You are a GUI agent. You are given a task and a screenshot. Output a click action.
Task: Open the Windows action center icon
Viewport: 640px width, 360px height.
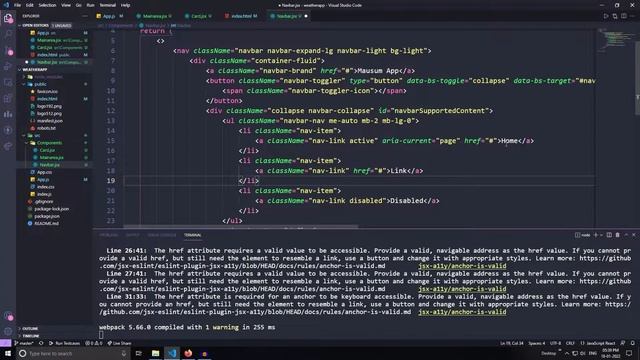pyautogui.click(x=629, y=353)
